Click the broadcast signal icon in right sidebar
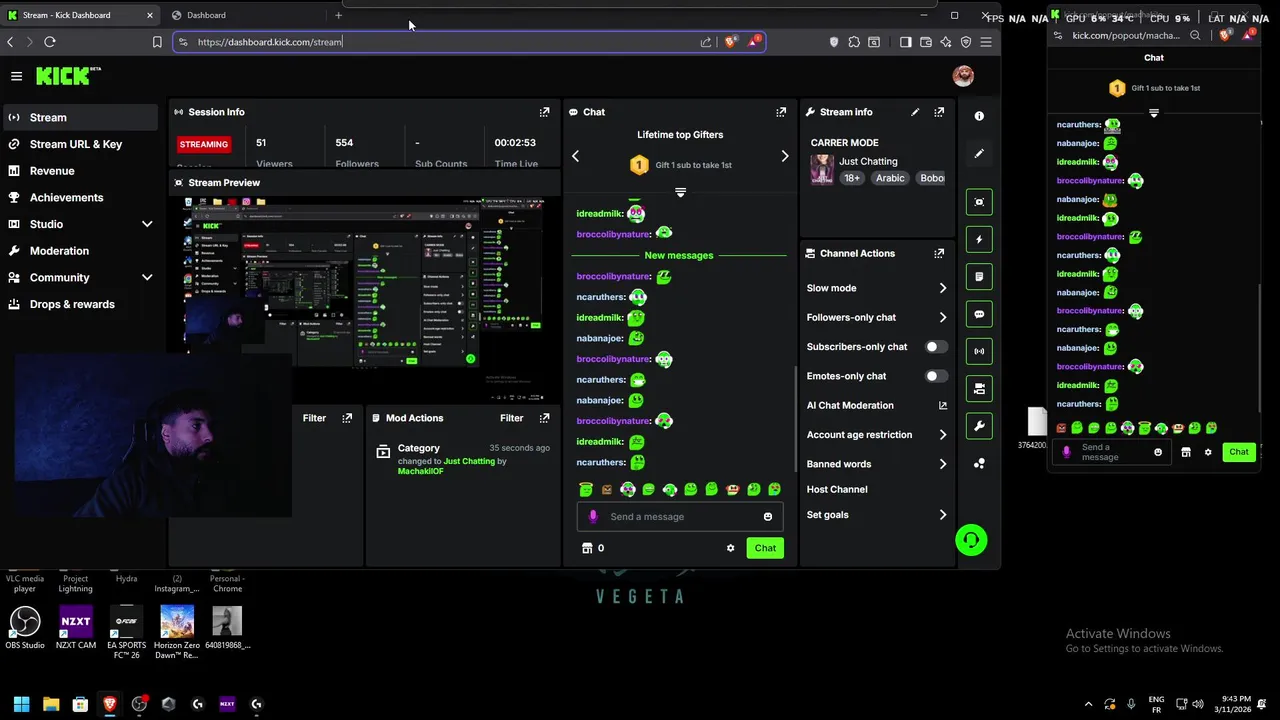This screenshot has width=1280, height=720. pyautogui.click(x=979, y=351)
